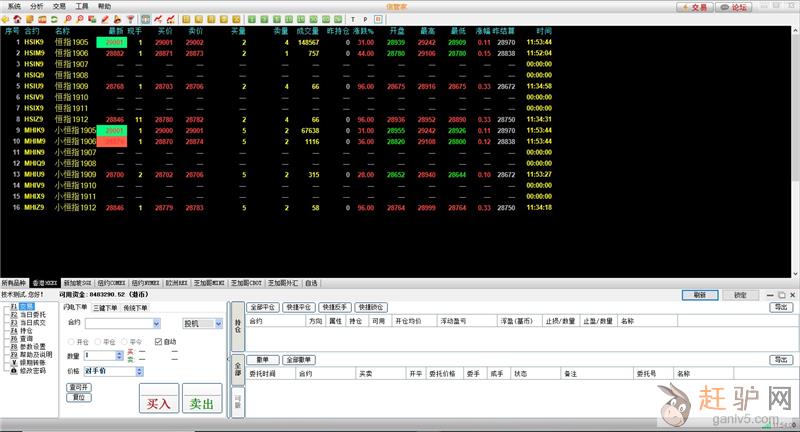Click the green highlighted HSIK5 latest price cell
Image resolution: width=800 pixels, height=432 pixels.
pyautogui.click(x=112, y=43)
